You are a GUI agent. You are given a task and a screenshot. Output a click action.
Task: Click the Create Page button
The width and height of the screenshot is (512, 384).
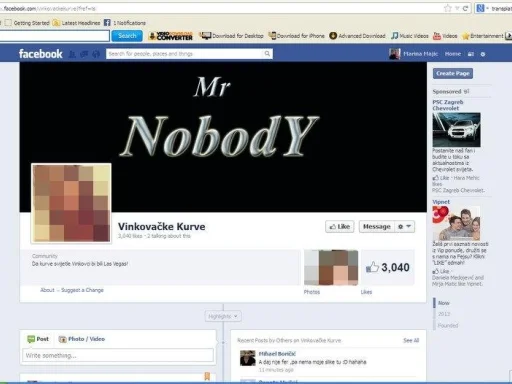453,73
